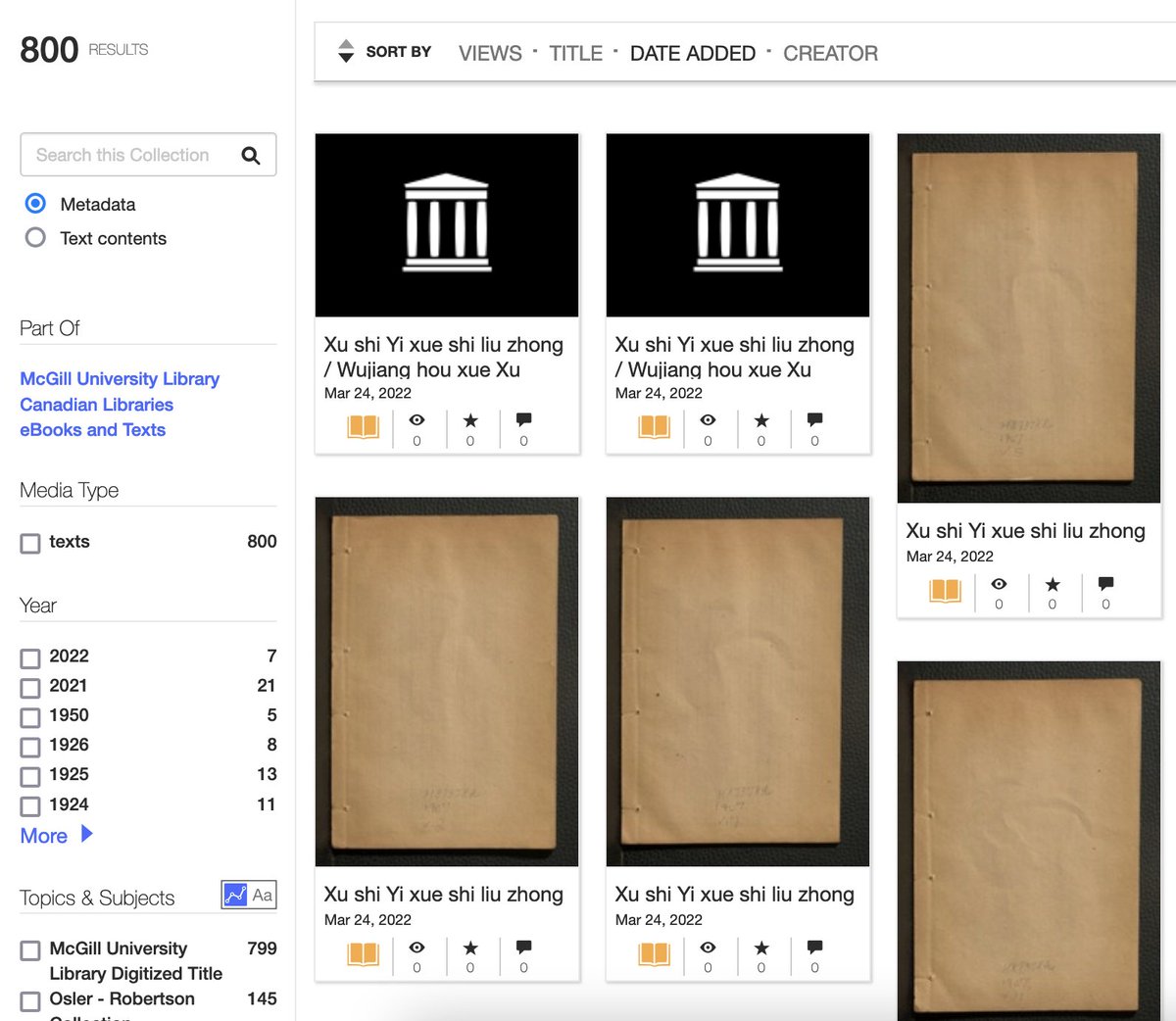Check the texts media type checkbox
1176x1021 pixels.
click(30, 543)
